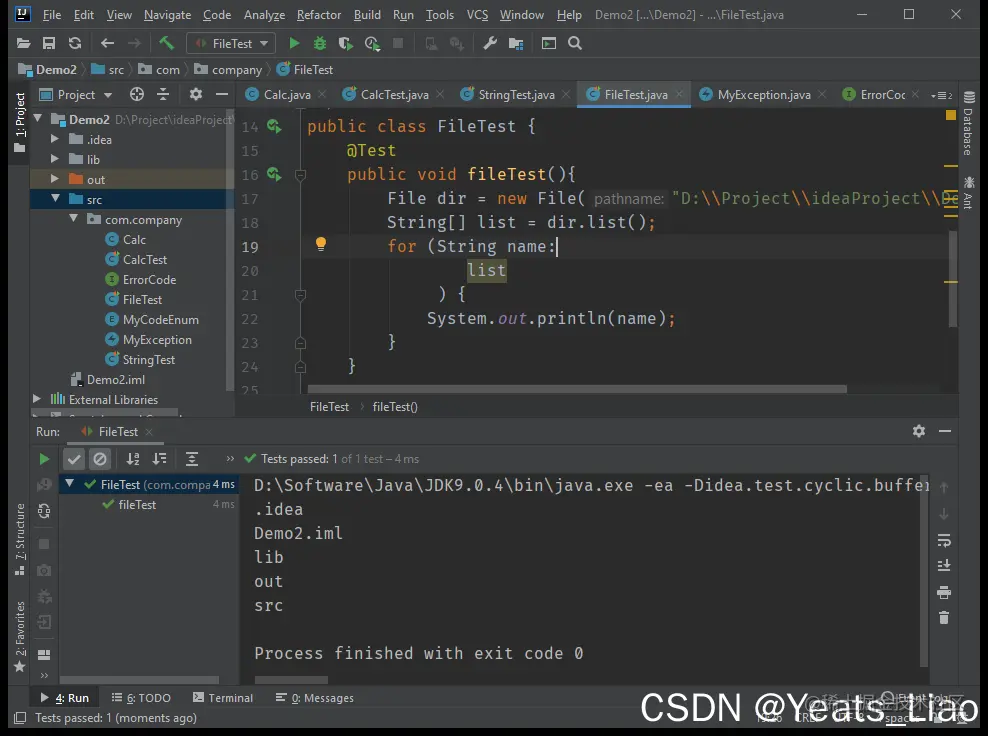The image size is (988, 736).
Task: Hide the Project panel with minus icon
Action: pyautogui.click(x=222, y=95)
